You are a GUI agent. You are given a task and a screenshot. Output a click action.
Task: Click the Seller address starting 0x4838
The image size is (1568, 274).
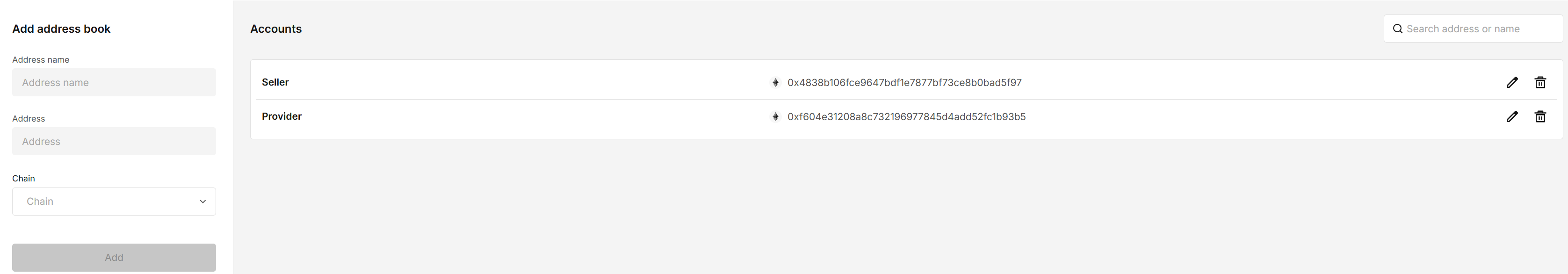click(x=904, y=82)
